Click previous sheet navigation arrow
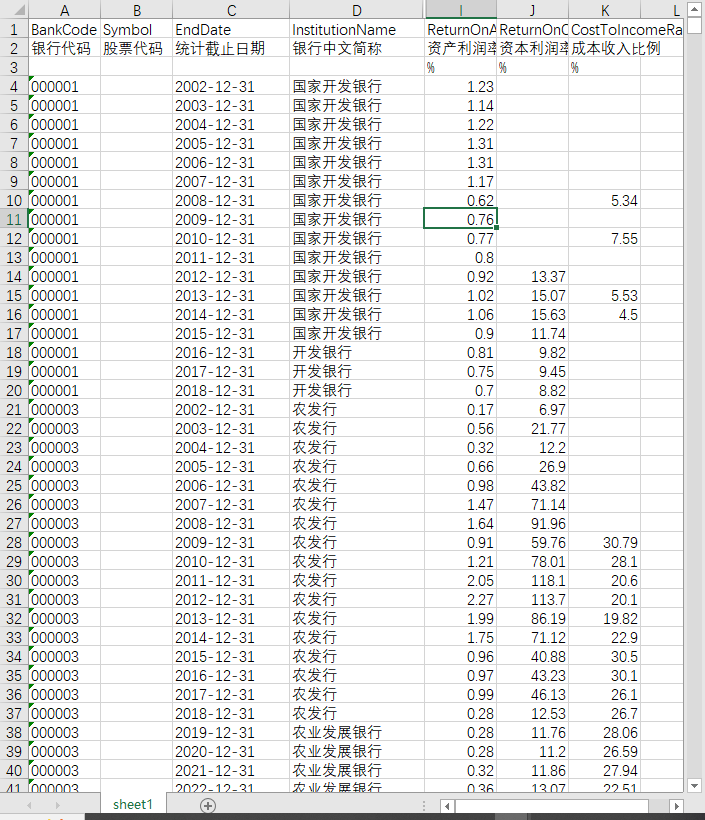Viewport: 705px width, 820px height. 29,806
